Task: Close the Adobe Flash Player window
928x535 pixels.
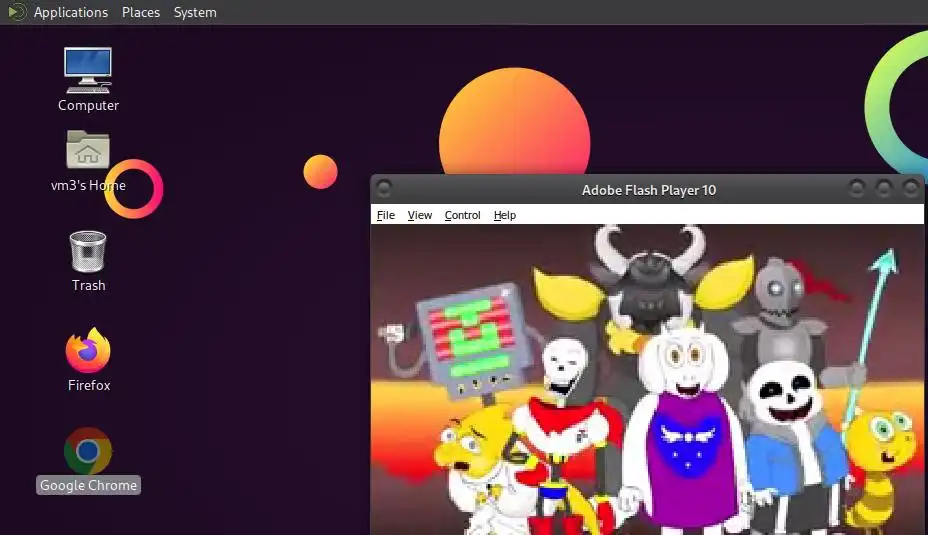Action: point(910,189)
